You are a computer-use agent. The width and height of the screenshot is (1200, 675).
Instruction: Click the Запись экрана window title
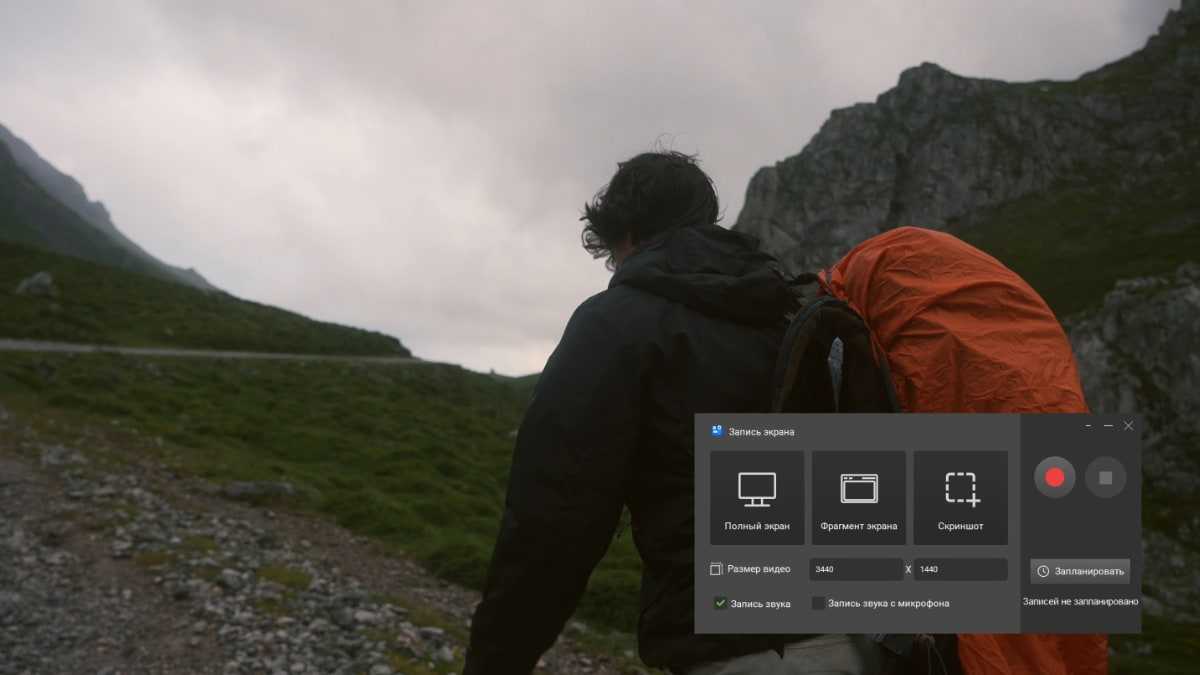(762, 432)
